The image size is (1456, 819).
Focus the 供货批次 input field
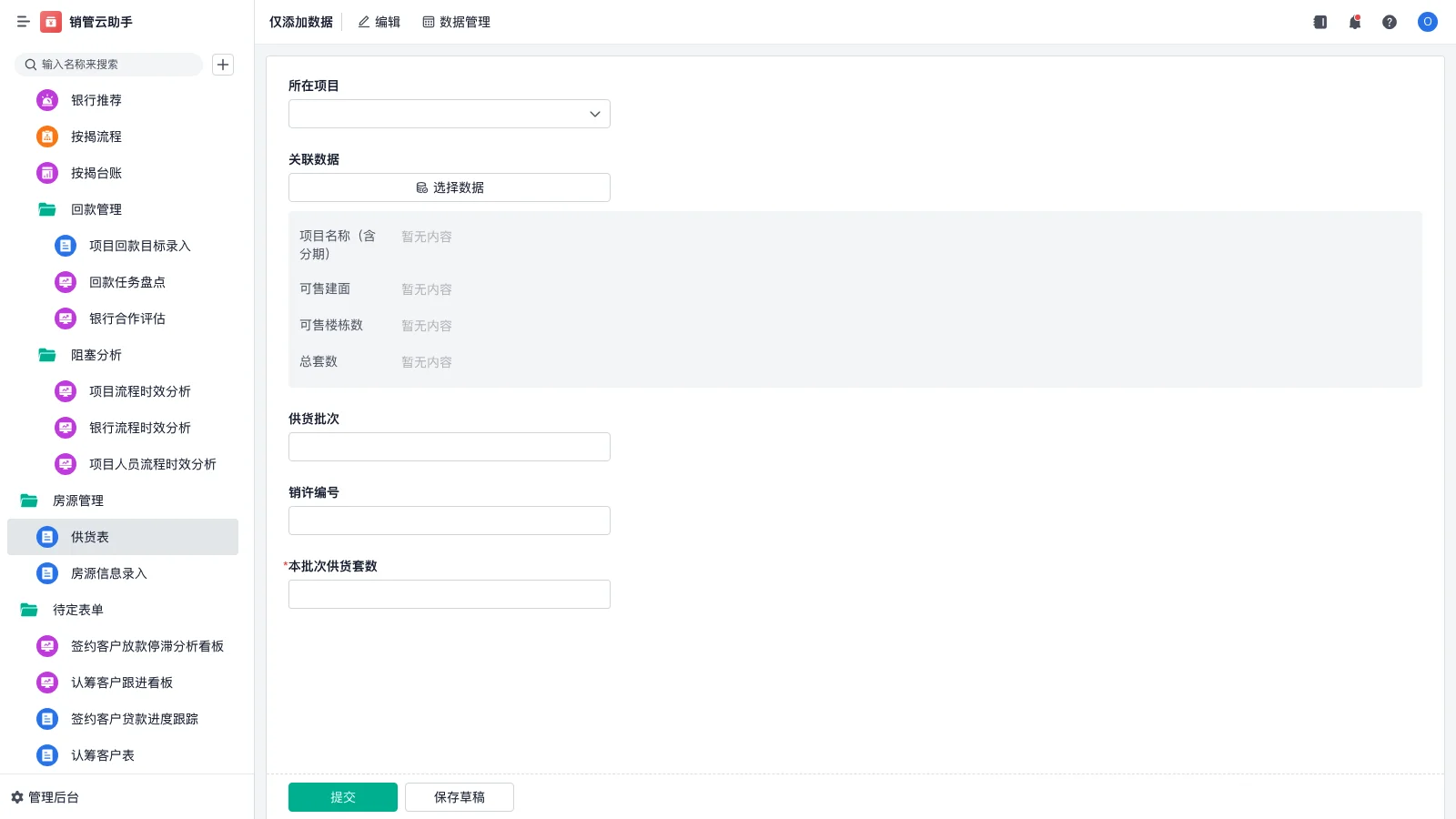pos(449,447)
